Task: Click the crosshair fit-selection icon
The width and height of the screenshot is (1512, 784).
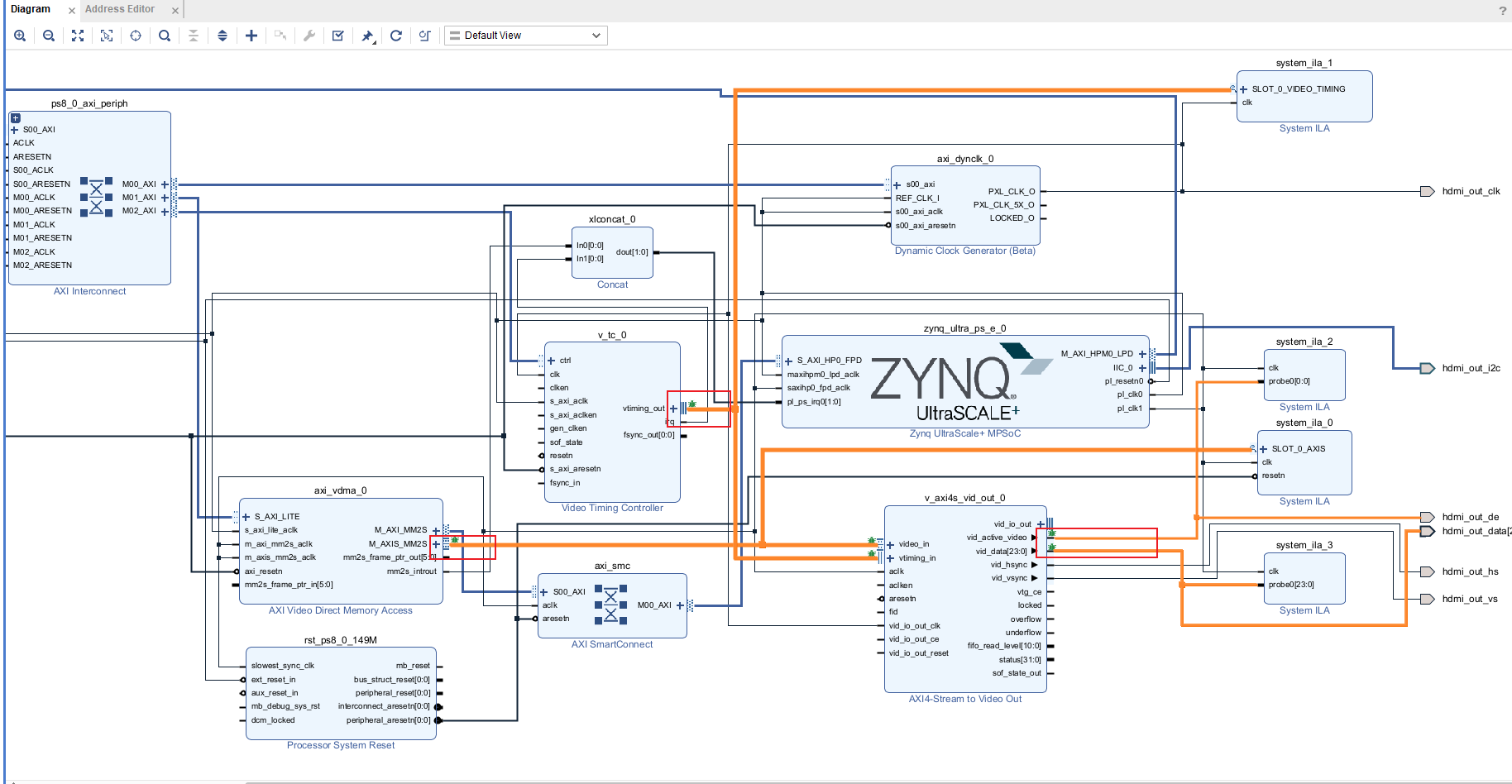Action: point(136,36)
